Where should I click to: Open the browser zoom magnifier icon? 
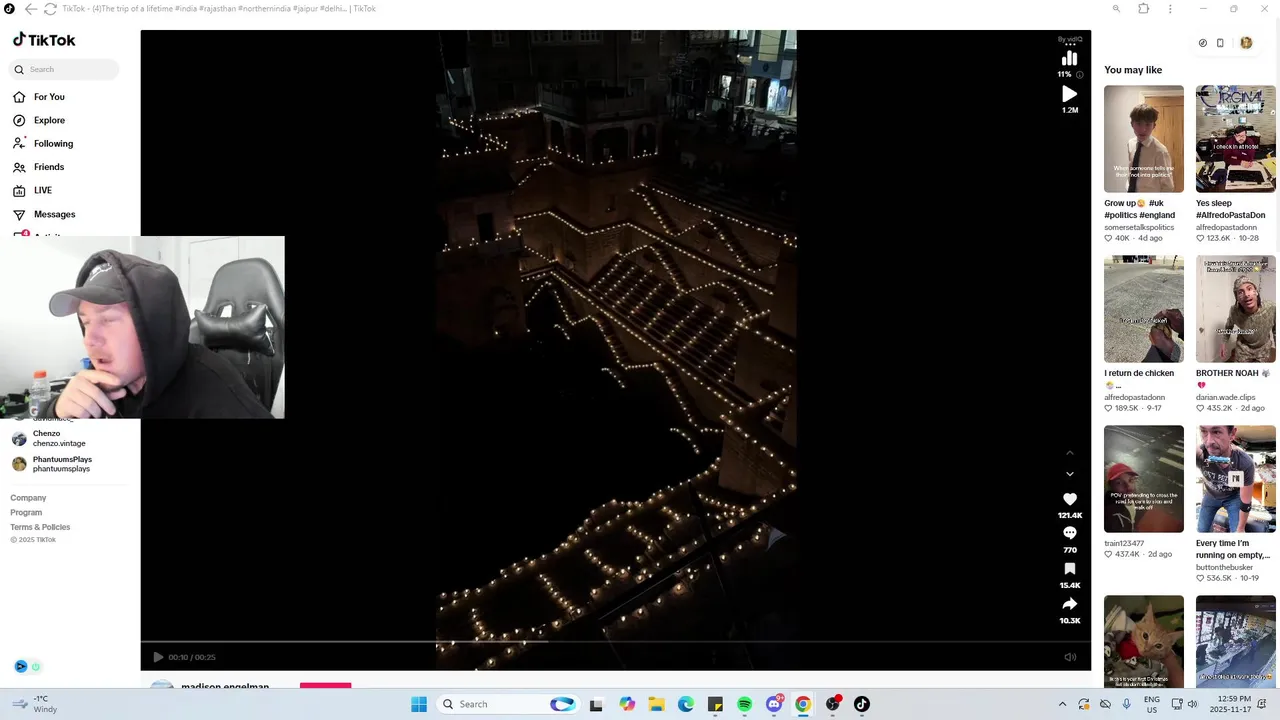tap(1116, 9)
